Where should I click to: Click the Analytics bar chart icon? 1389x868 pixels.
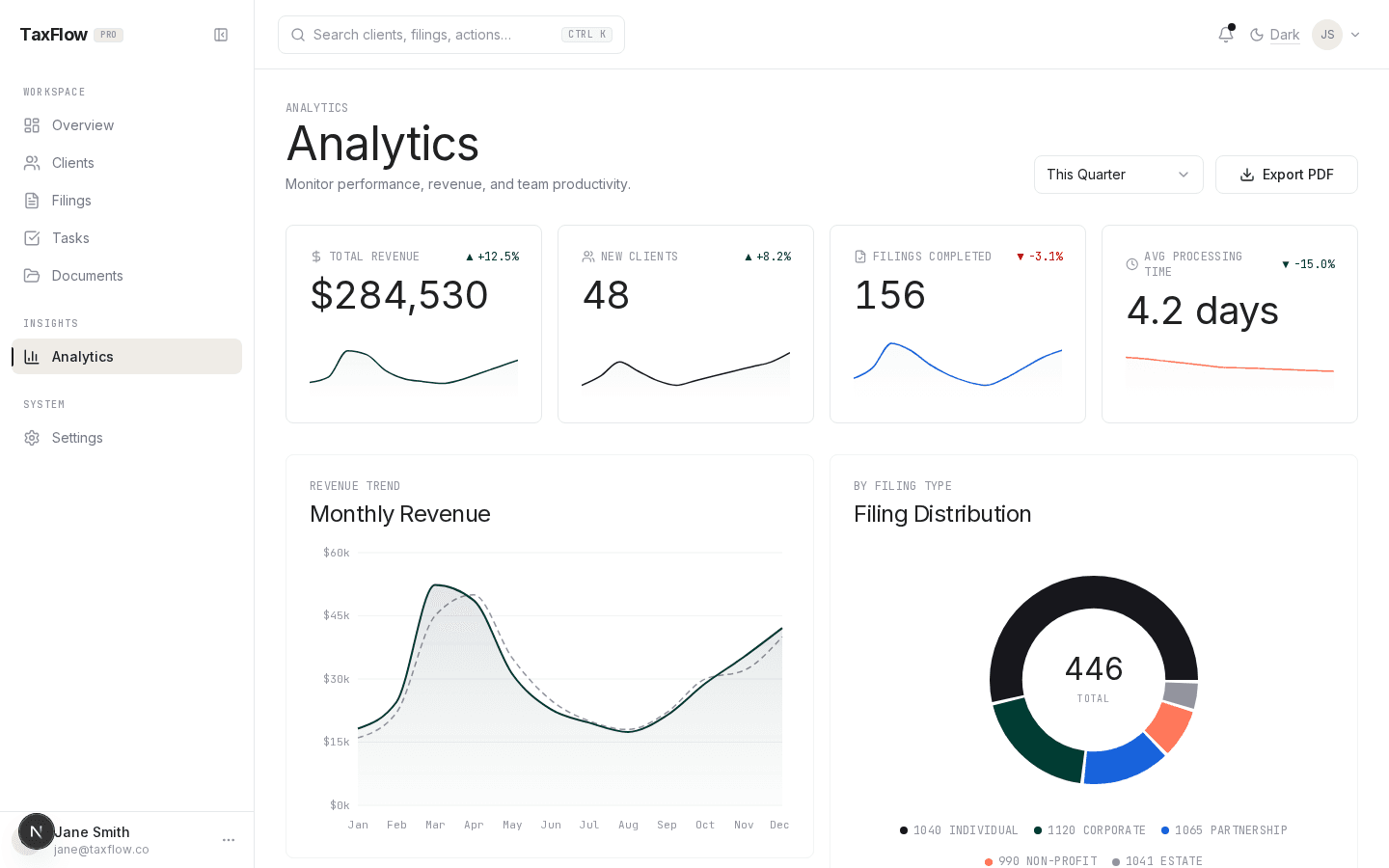point(32,357)
